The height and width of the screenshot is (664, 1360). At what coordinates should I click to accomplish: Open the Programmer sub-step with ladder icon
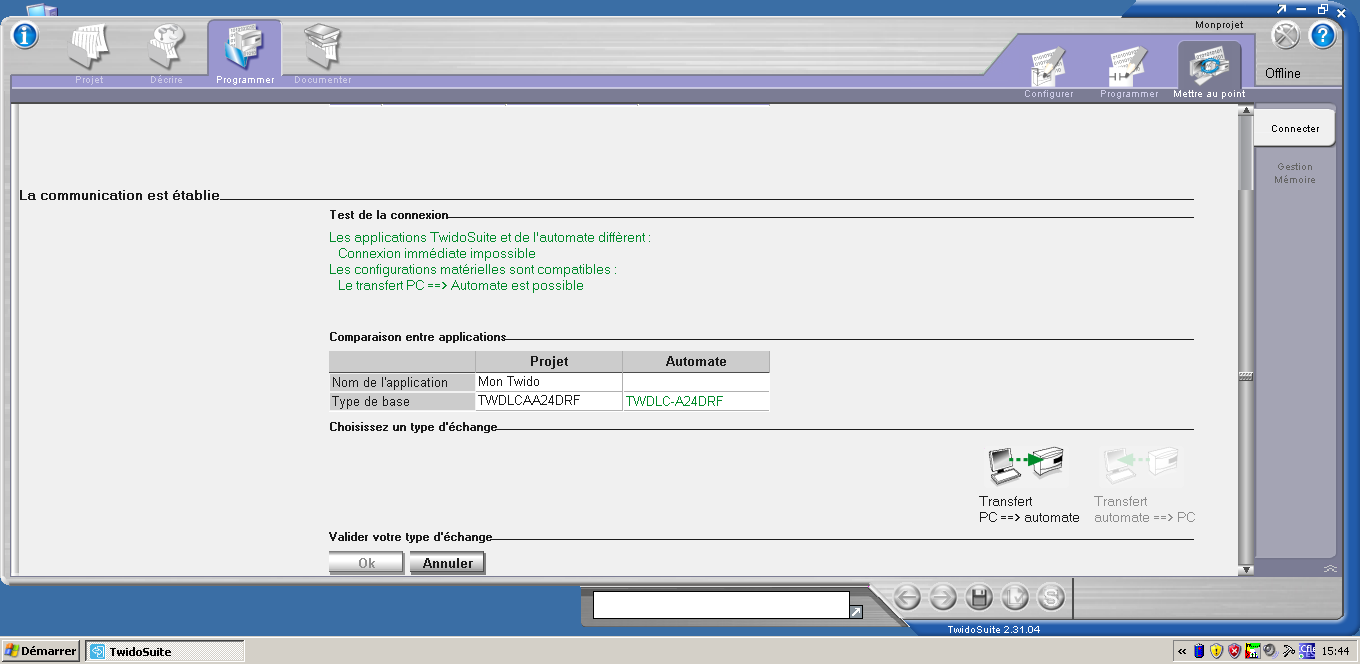coord(1128,70)
